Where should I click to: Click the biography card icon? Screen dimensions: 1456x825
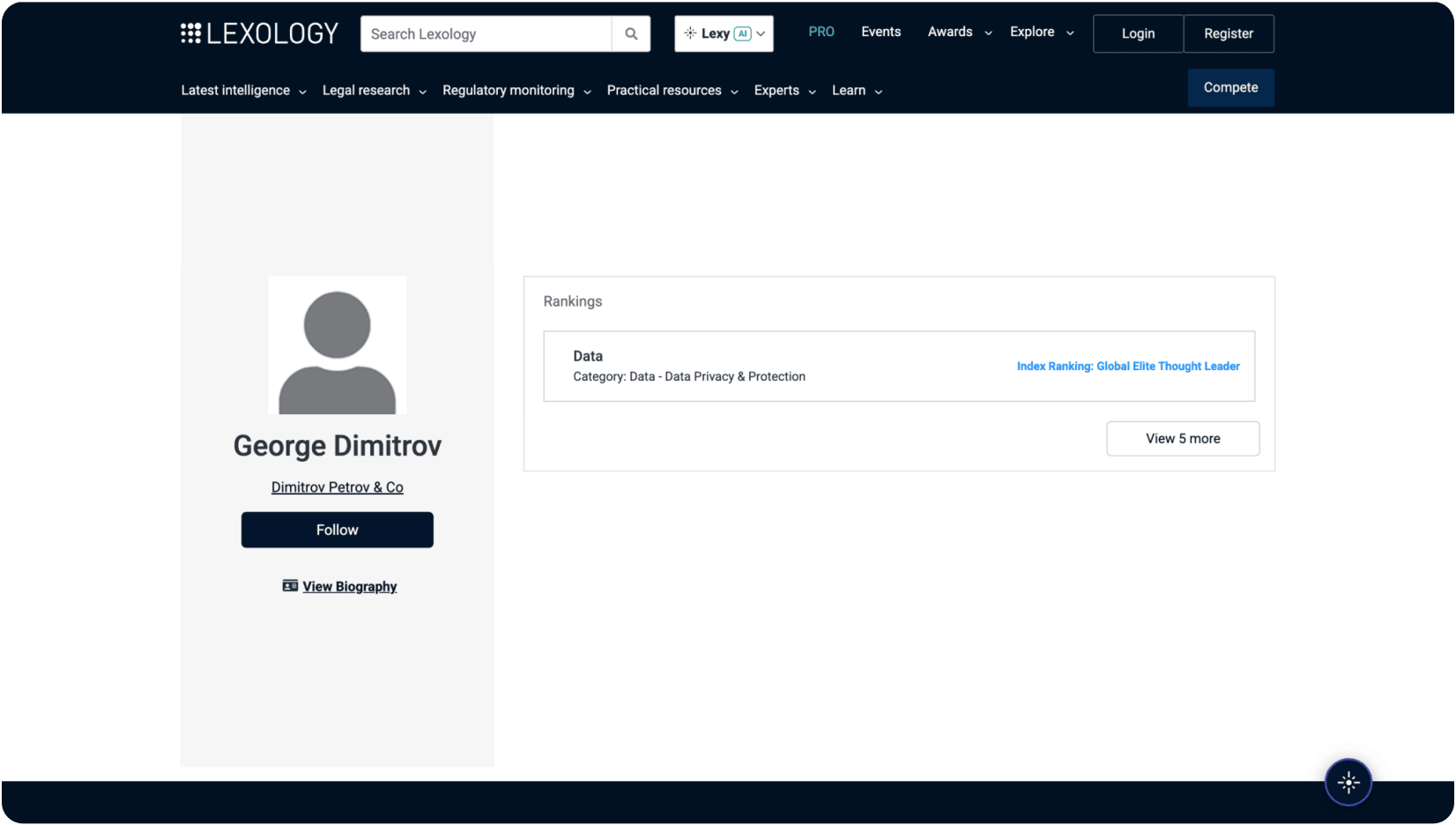[x=290, y=586]
